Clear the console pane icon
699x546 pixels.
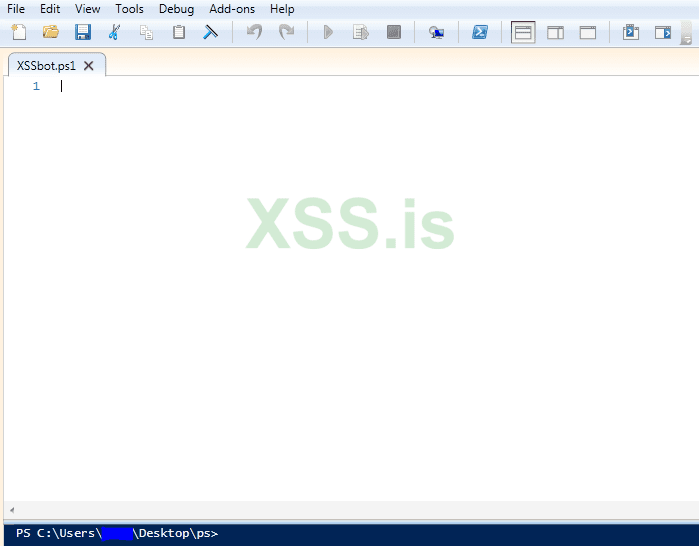(210, 32)
